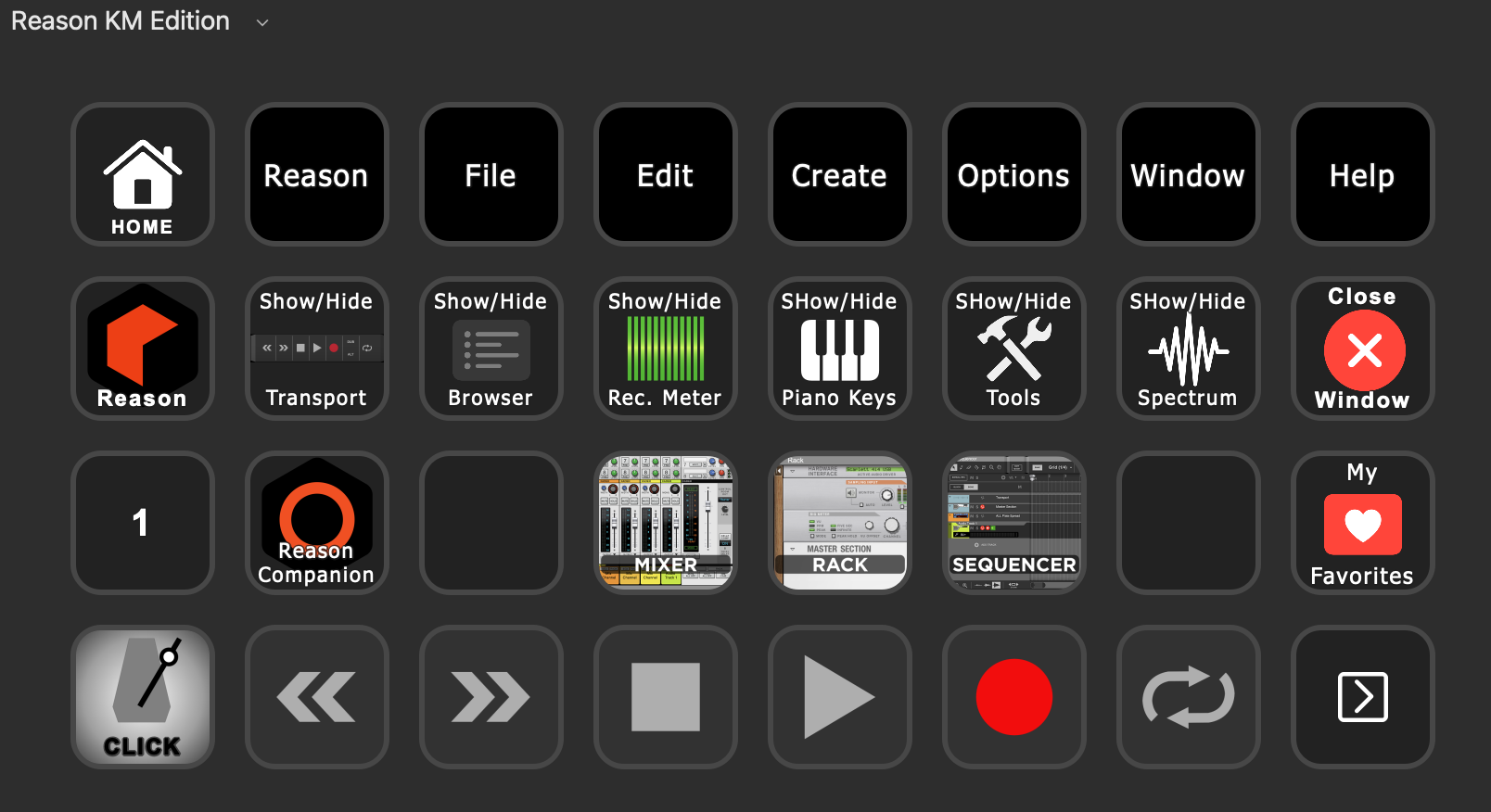Toggle Show/Hide Tools window

[x=1014, y=349]
